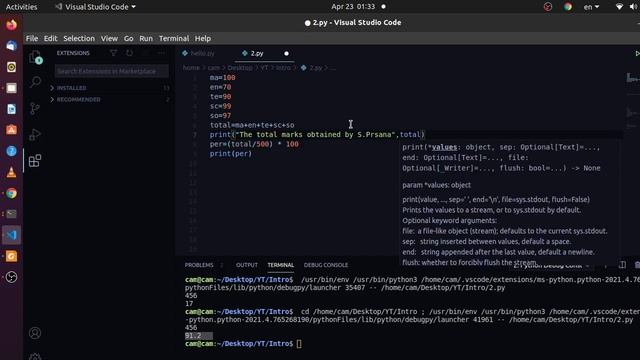This screenshot has height=360, width=640.
Task: Click '2.py' in the breadcrumb path
Action: coord(316,68)
